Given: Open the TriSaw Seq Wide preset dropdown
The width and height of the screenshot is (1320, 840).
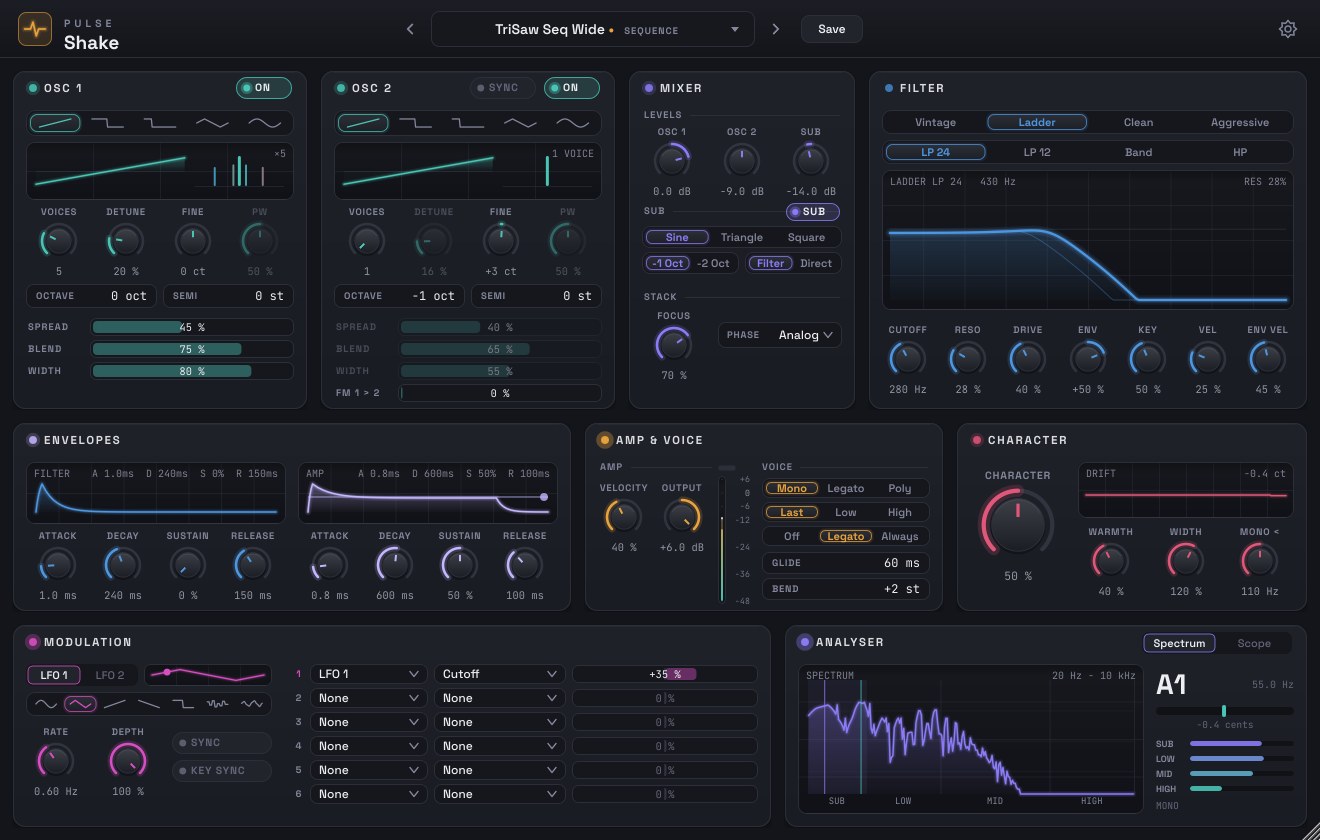Looking at the screenshot, I should coord(592,29).
